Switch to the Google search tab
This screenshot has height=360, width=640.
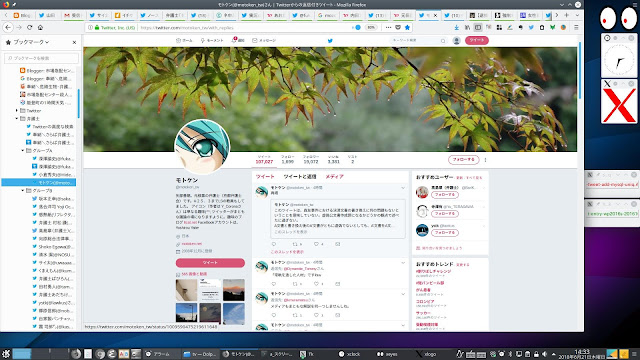328,16
